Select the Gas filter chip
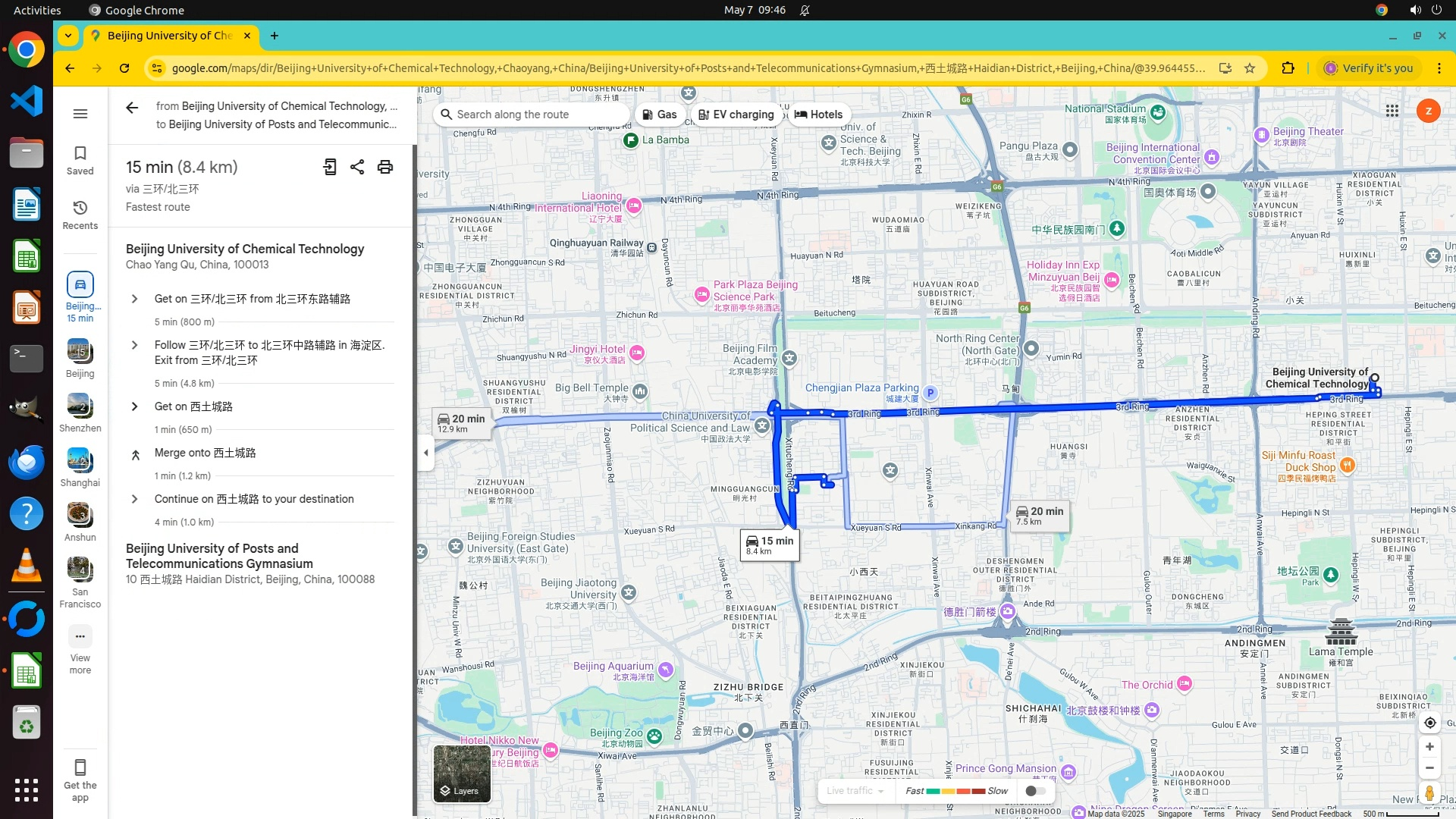The height and width of the screenshot is (819, 1456). click(x=659, y=115)
